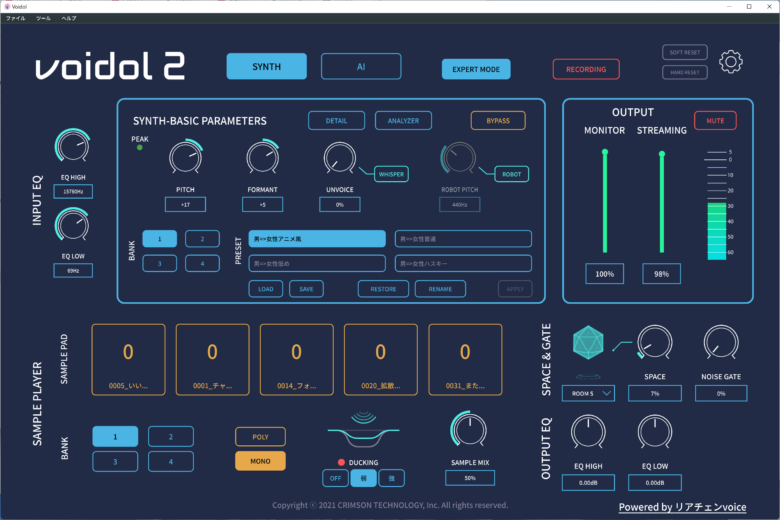Trigger sample pad 0005
Image resolution: width=780 pixels, height=520 pixels.
[x=128, y=360]
